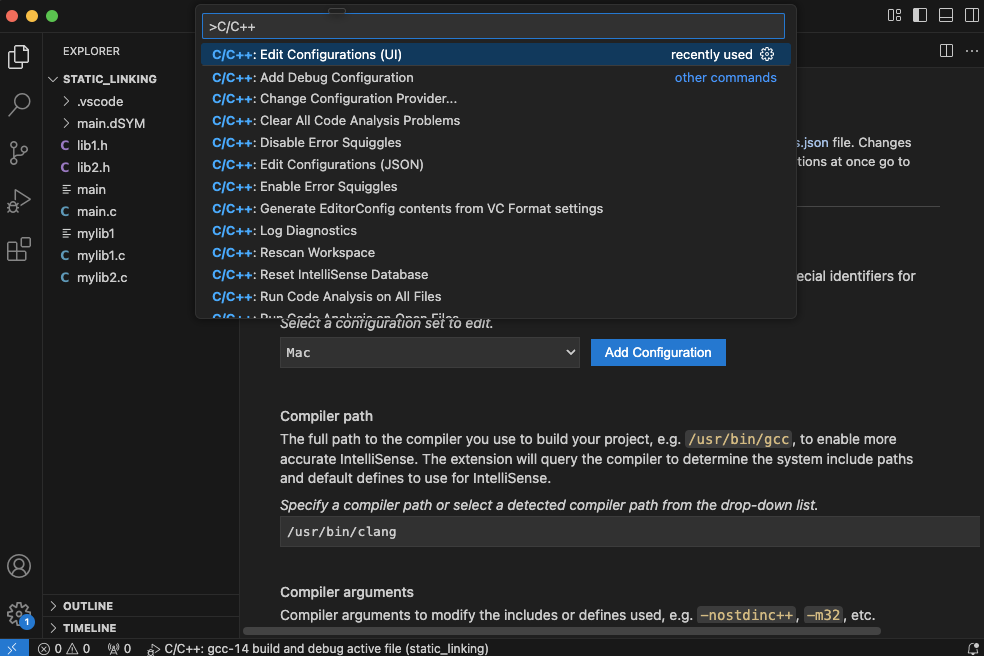Click into the command palette input
The width and height of the screenshot is (984, 656).
click(x=493, y=26)
